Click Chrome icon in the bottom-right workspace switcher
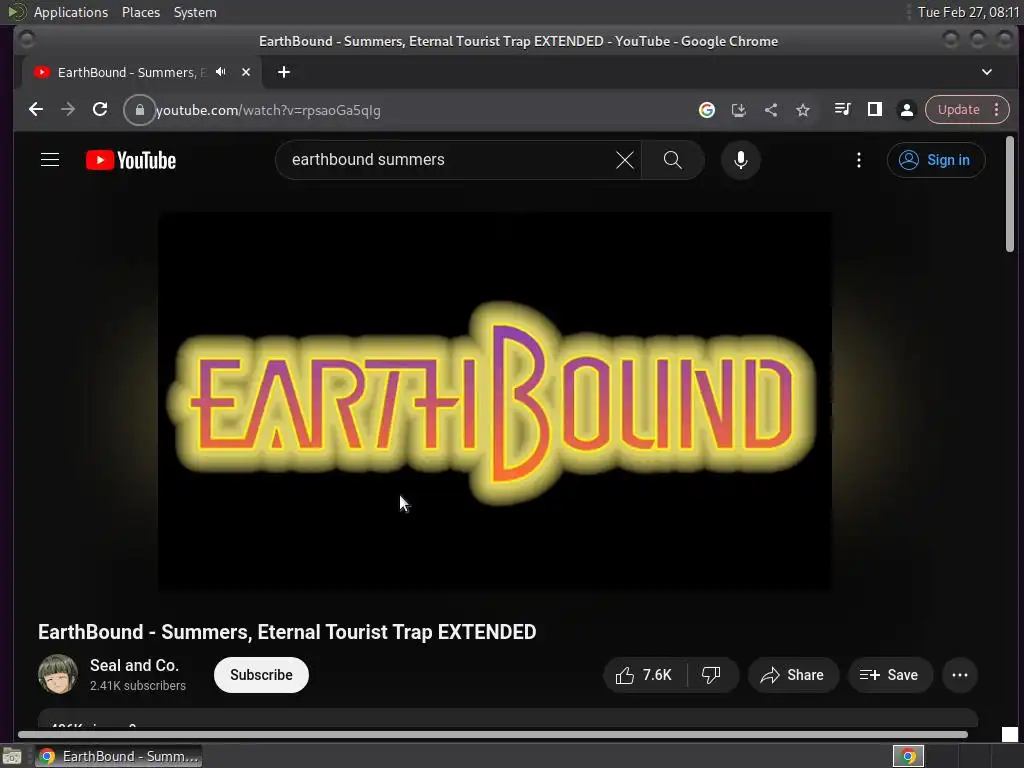1024x768 pixels. tap(908, 756)
